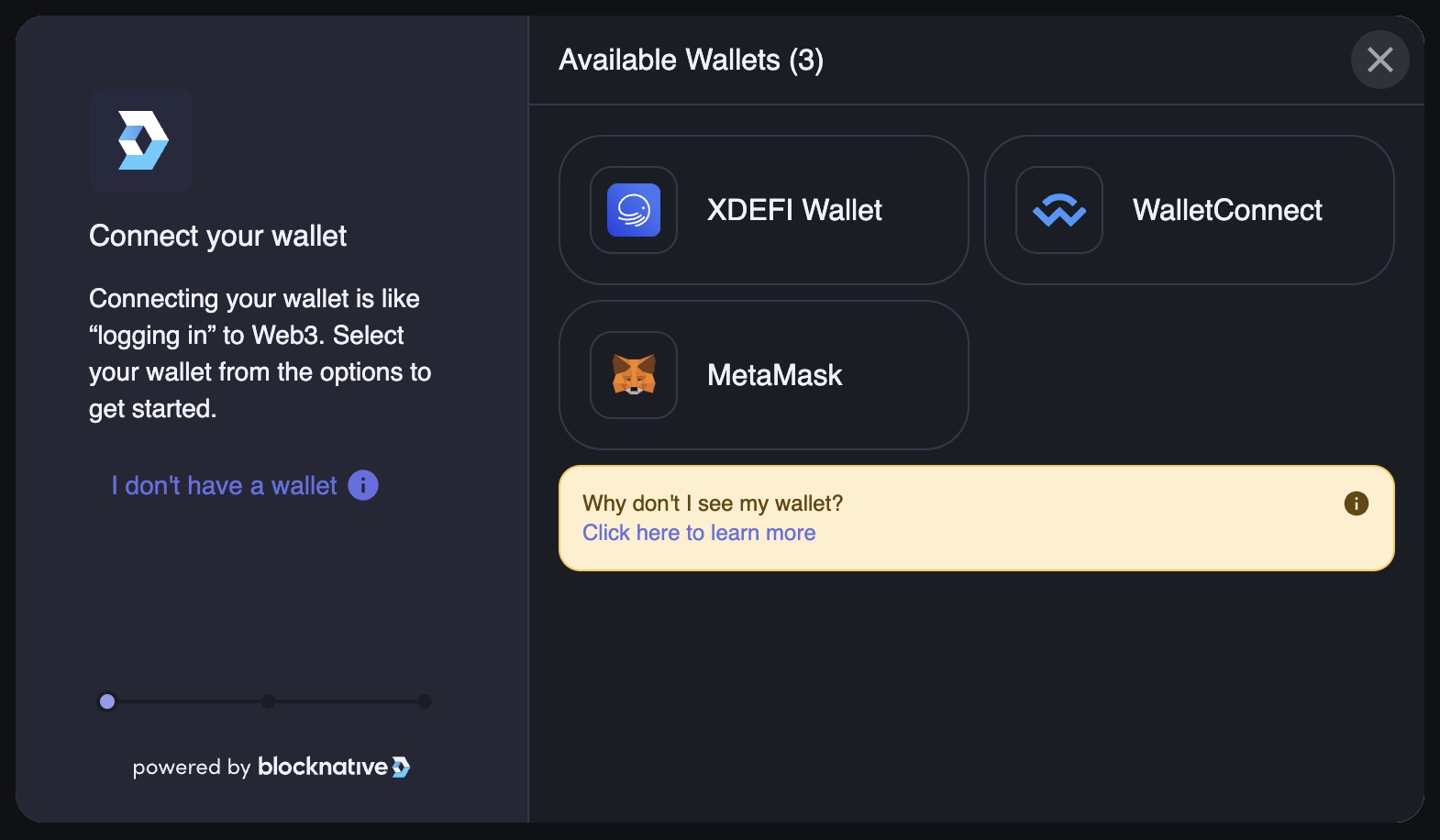Click info icon beside "I don't have a wallet"
The width and height of the screenshot is (1440, 840).
pos(363,485)
